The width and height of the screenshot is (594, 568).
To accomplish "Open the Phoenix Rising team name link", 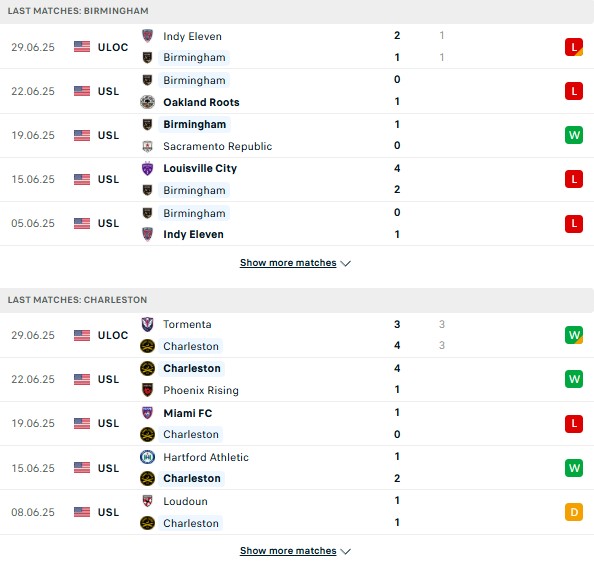I will click(x=201, y=390).
